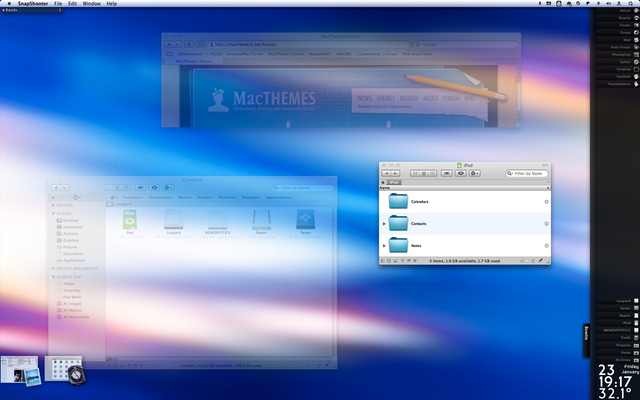This screenshot has height=400, width=640.
Task: Expand the Favorites dropdown in Computer window
Action: [x=133, y=198]
